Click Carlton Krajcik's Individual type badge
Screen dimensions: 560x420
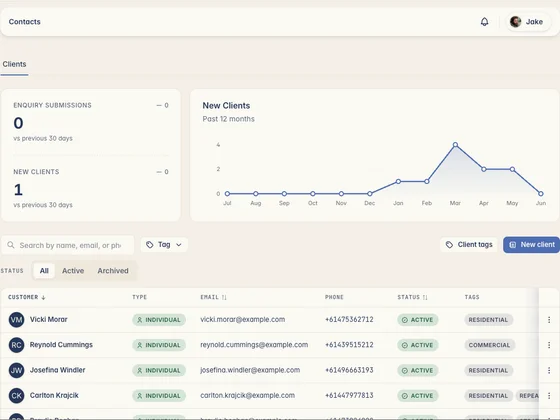point(159,396)
